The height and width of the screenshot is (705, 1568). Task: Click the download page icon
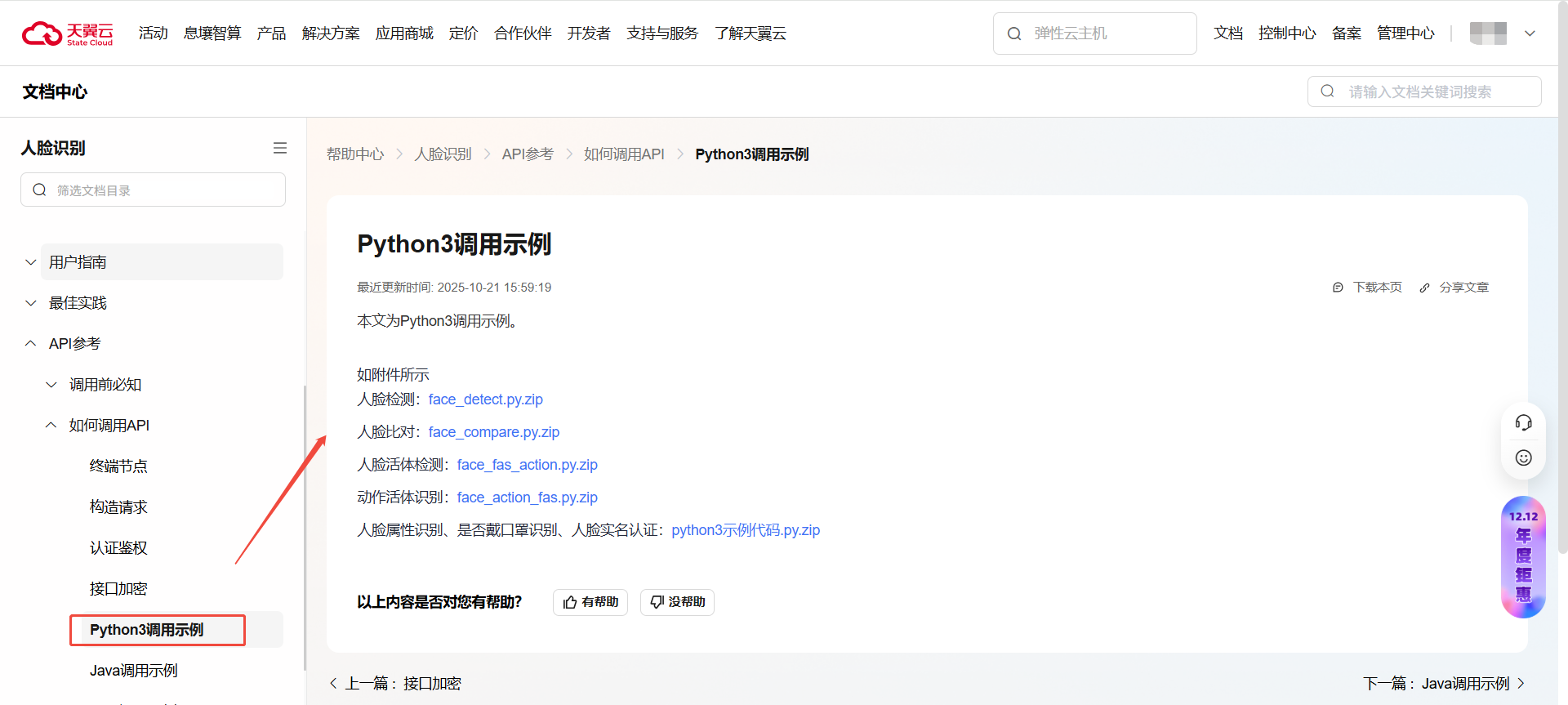click(1338, 288)
